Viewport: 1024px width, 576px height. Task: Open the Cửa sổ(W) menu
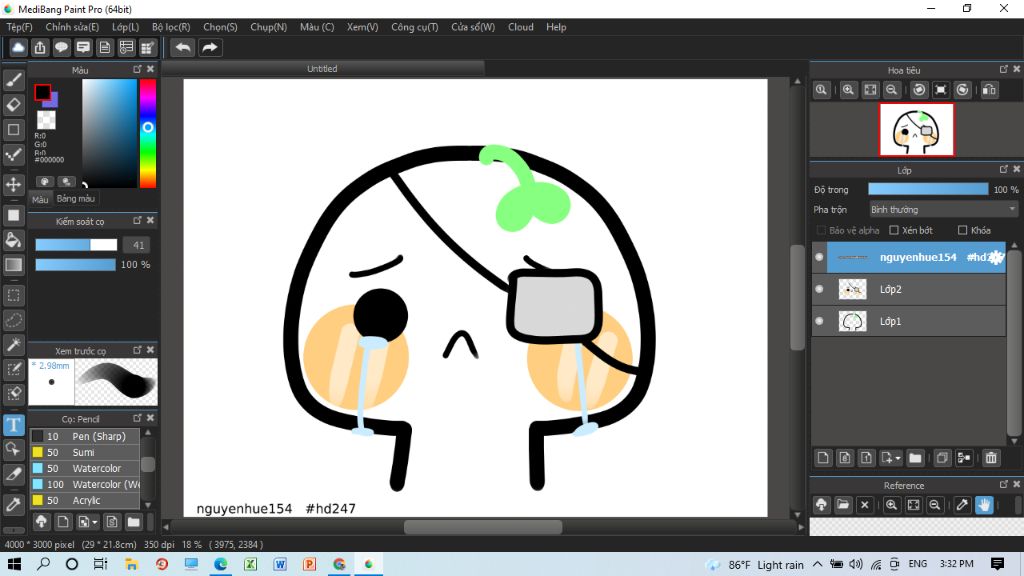tap(473, 27)
